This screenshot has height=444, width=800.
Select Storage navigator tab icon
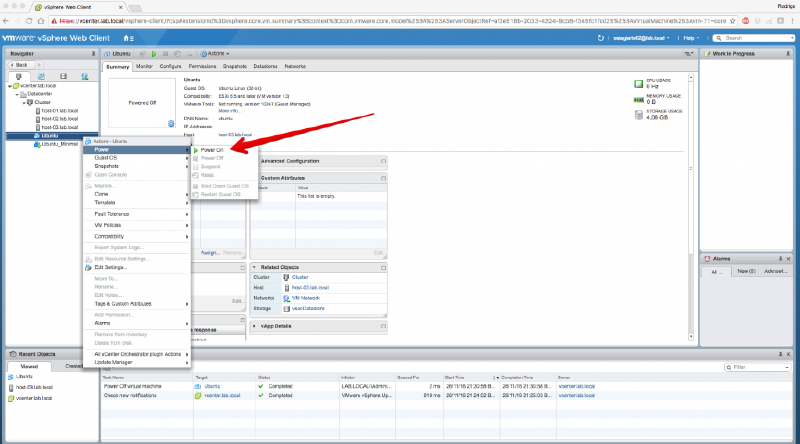[x=63, y=77]
